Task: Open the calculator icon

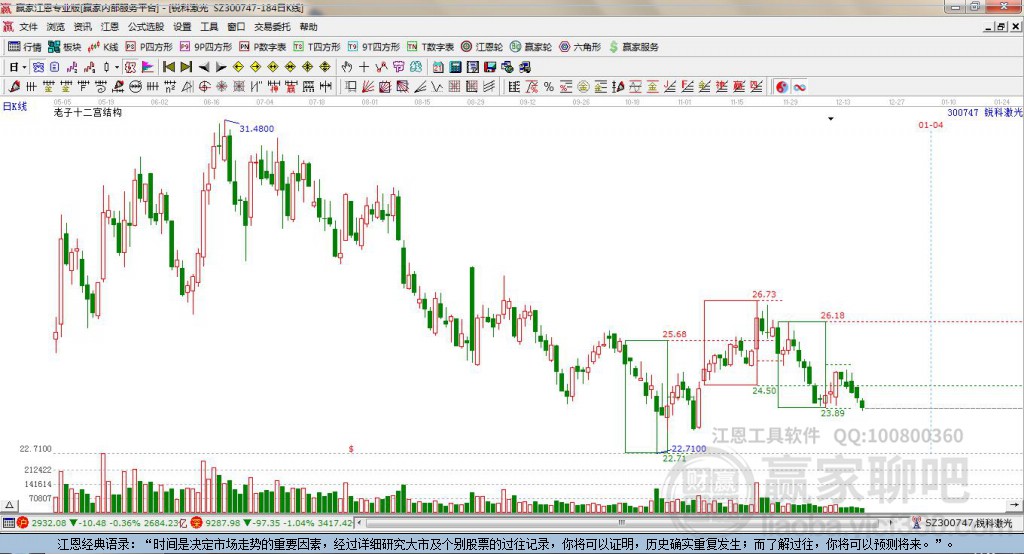Action: pos(455,67)
